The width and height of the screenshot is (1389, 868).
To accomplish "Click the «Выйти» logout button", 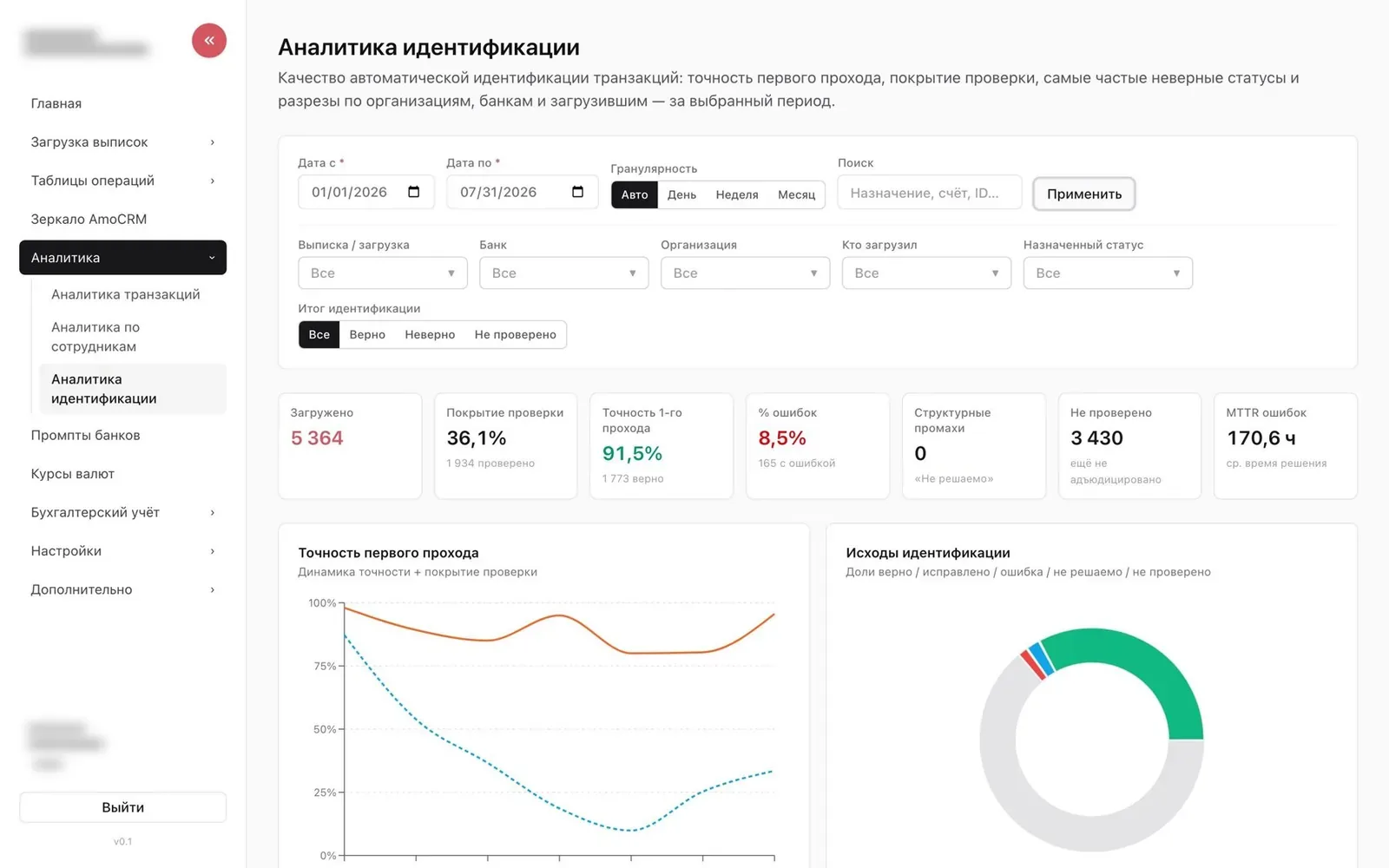I will tap(122, 807).
